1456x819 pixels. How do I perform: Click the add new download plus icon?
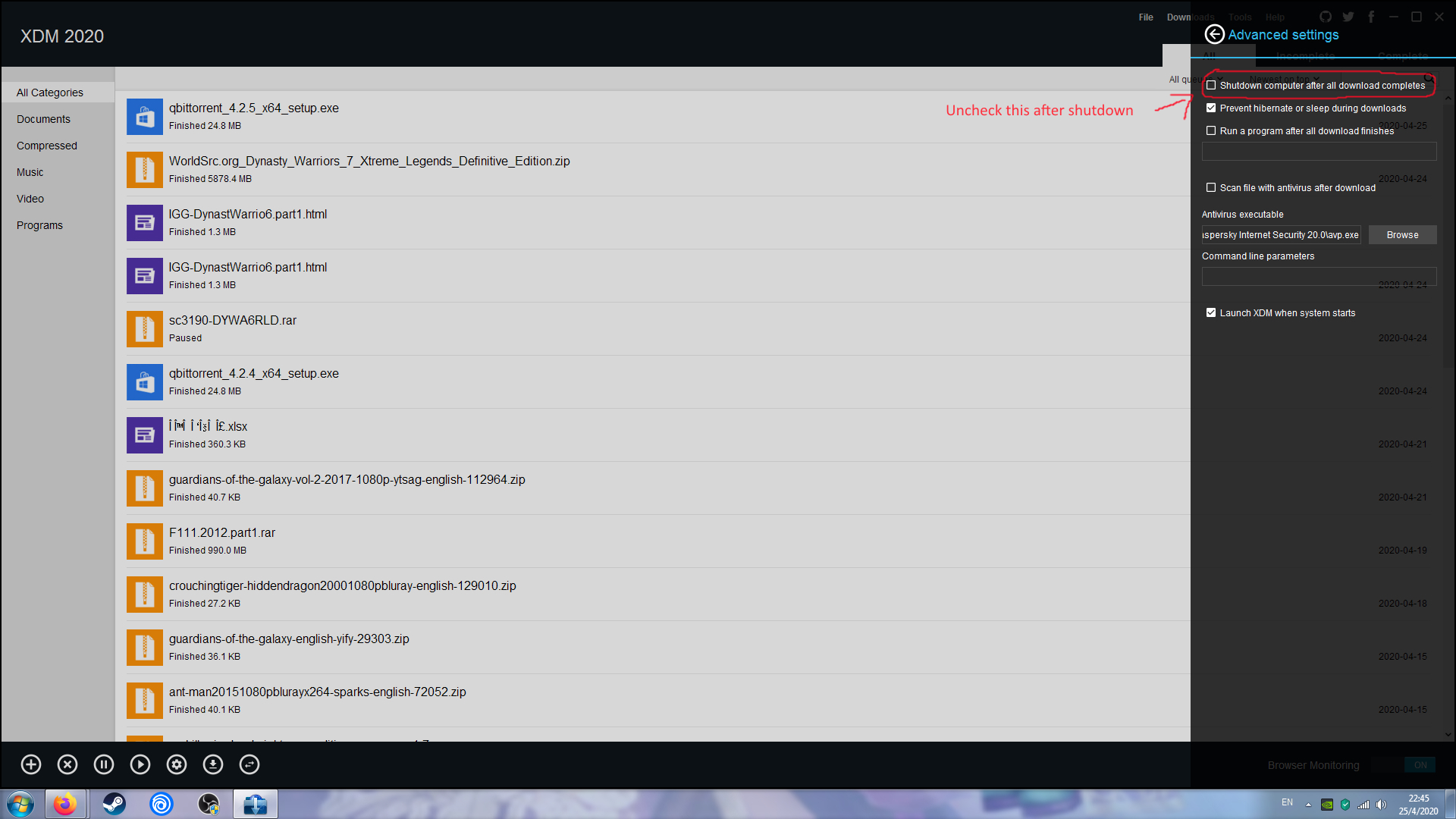[31, 764]
